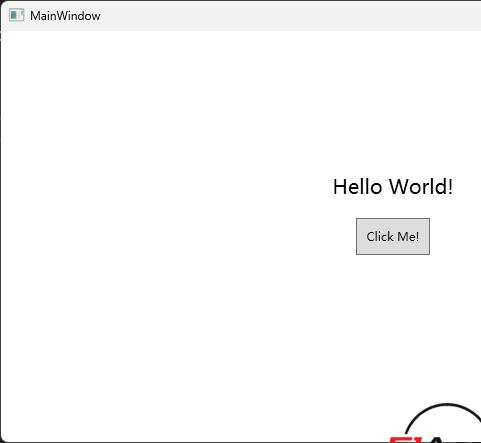Select the "Hello World!" text label

click(x=393, y=187)
